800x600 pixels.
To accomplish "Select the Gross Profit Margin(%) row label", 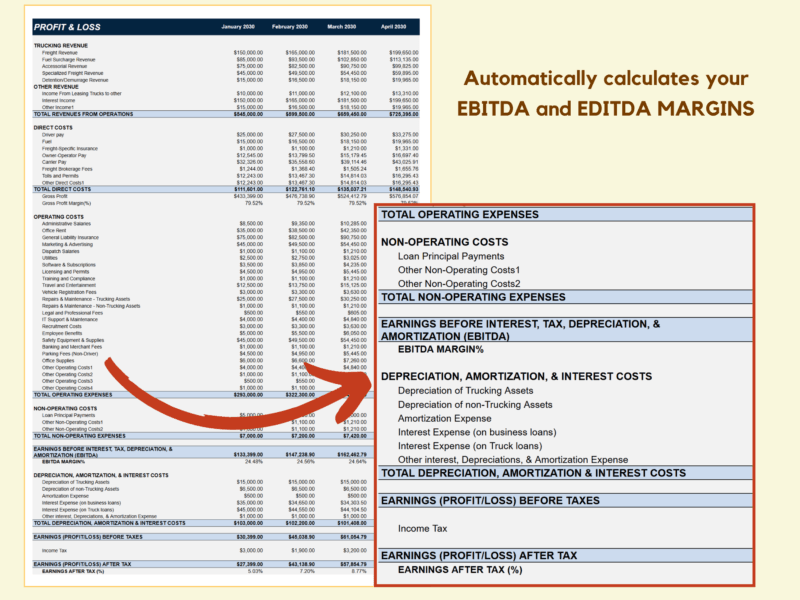I will click(66, 203).
